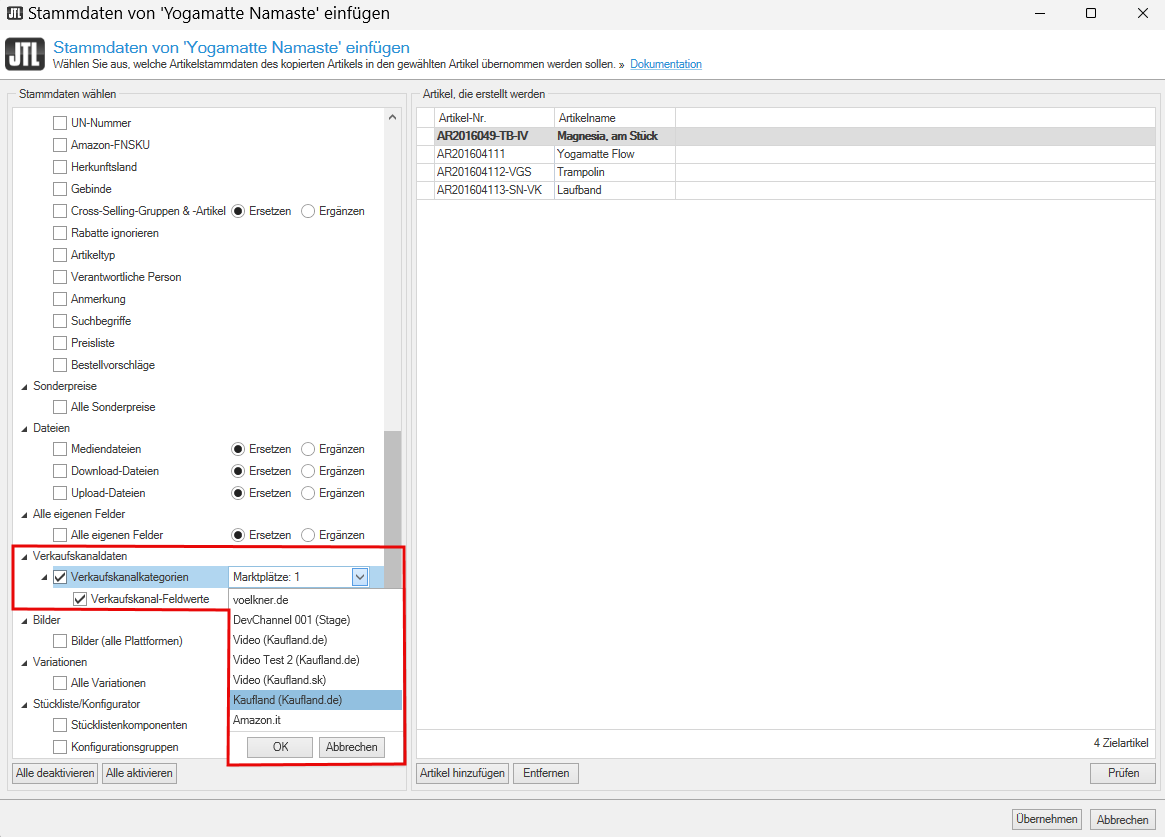This screenshot has width=1165, height=837.
Task: Collapse the Verkaufskanaldaten tree node
Action: 24,556
